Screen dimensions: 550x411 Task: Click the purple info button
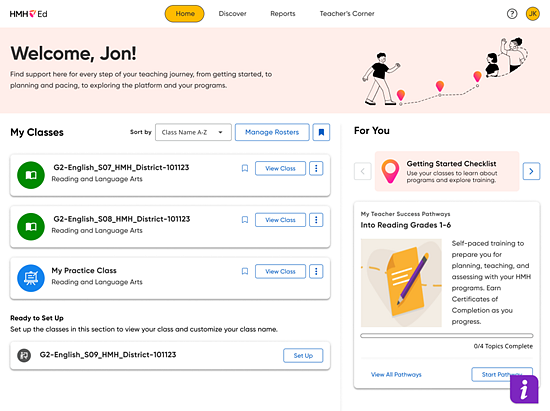524,389
